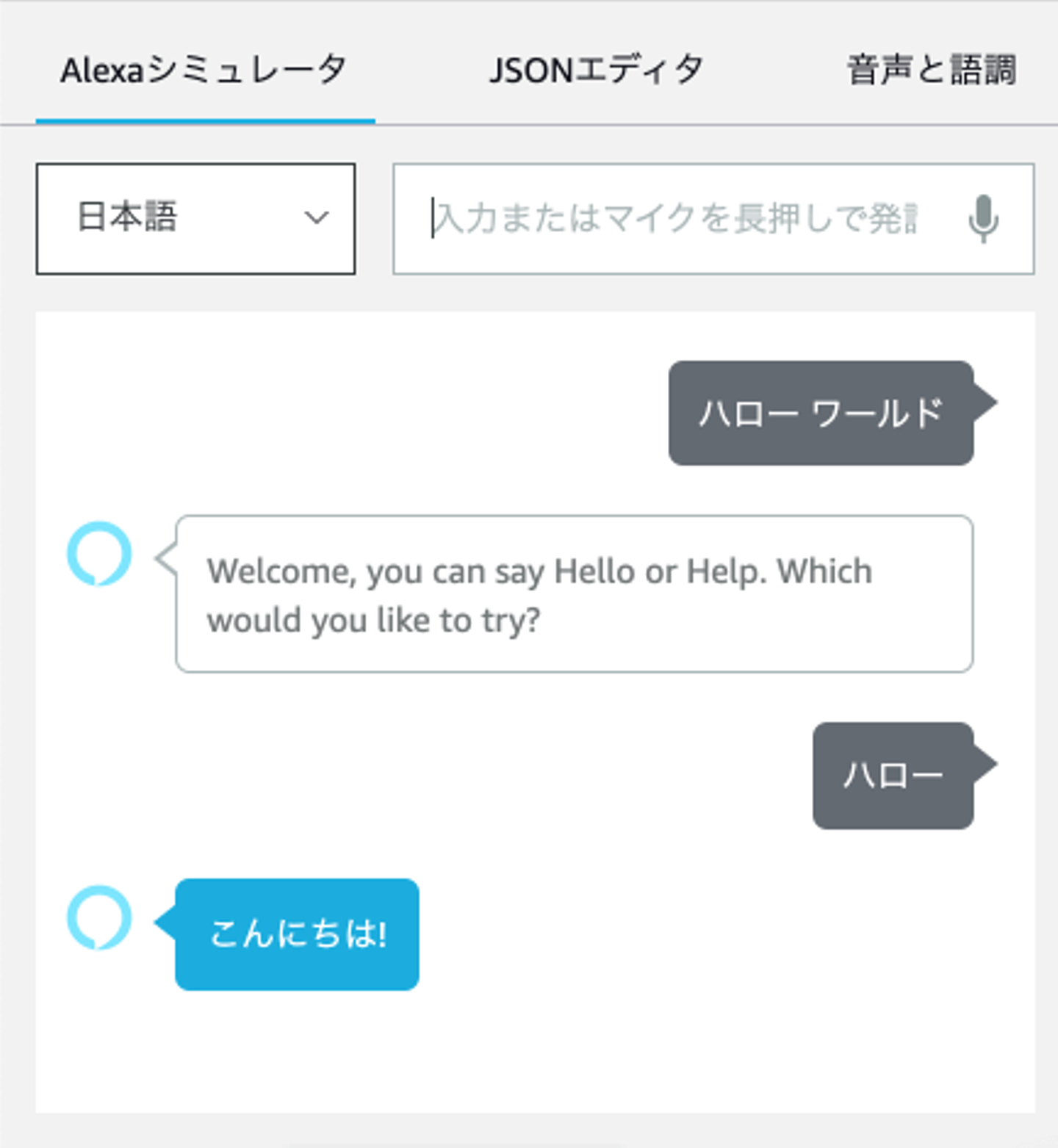
Task: Click the pointer tail of the ハロー ワールド bubble
Action: pos(985,402)
